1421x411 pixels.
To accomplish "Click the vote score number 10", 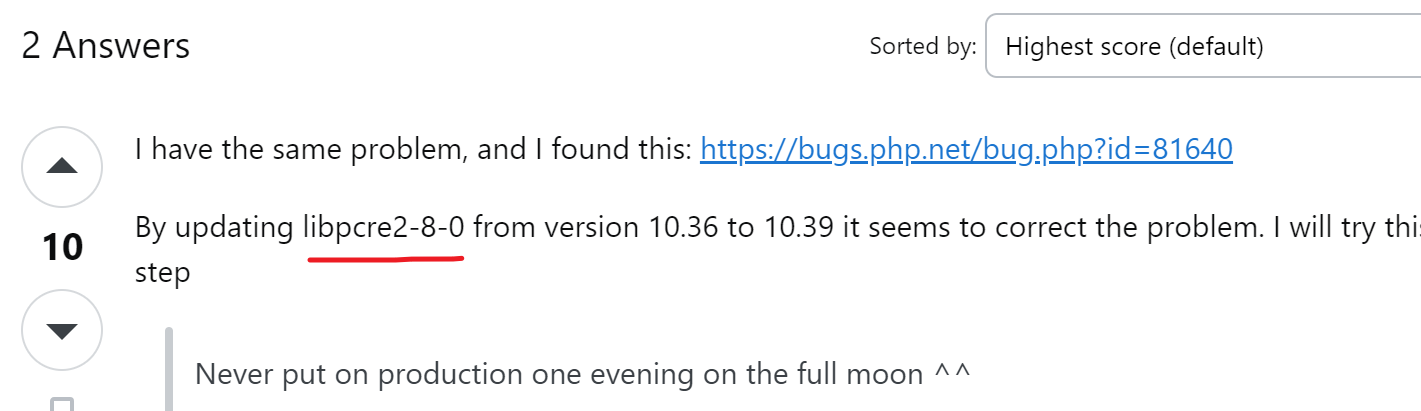I will coord(62,248).
